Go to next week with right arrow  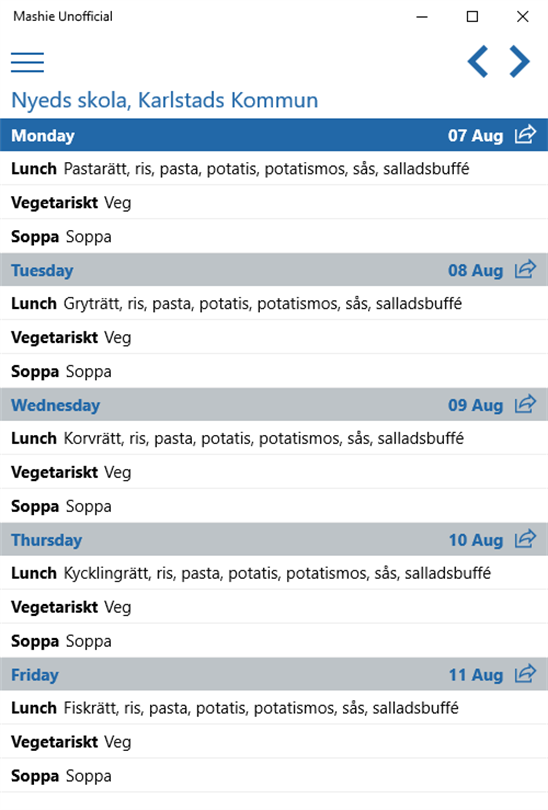pyautogui.click(x=519, y=61)
